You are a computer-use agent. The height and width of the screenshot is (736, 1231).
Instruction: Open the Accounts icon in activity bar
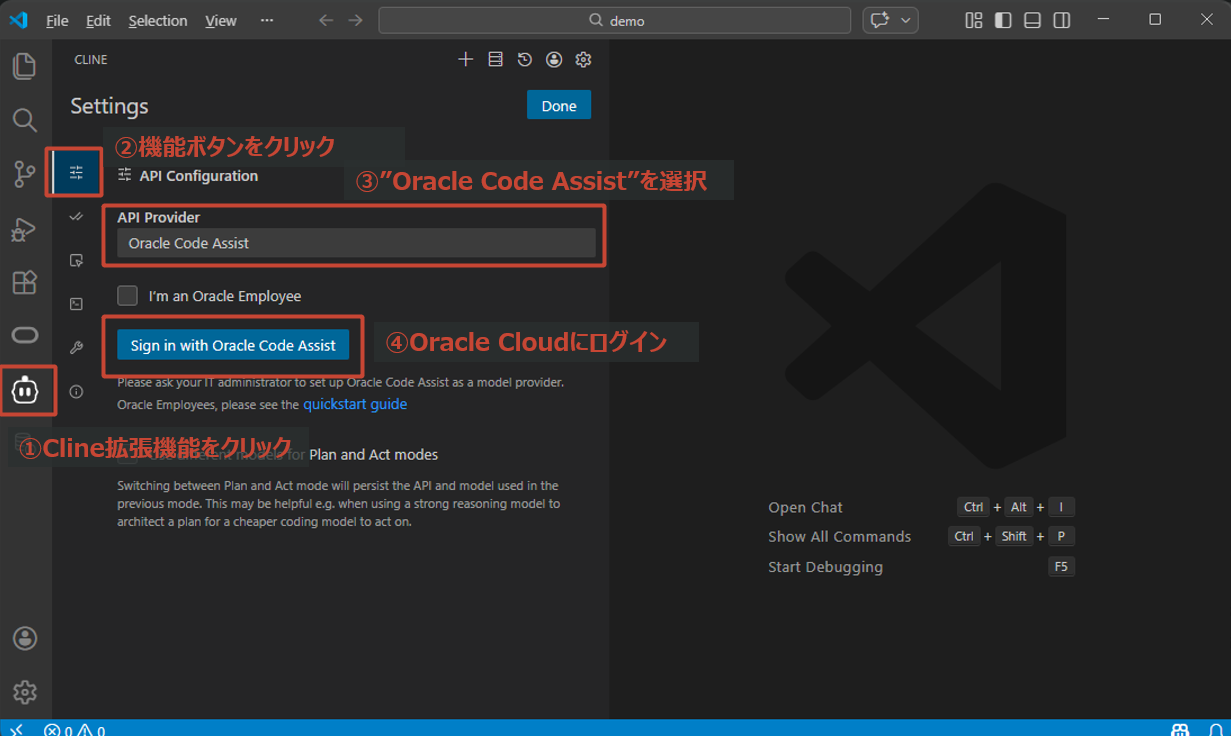click(x=25, y=638)
